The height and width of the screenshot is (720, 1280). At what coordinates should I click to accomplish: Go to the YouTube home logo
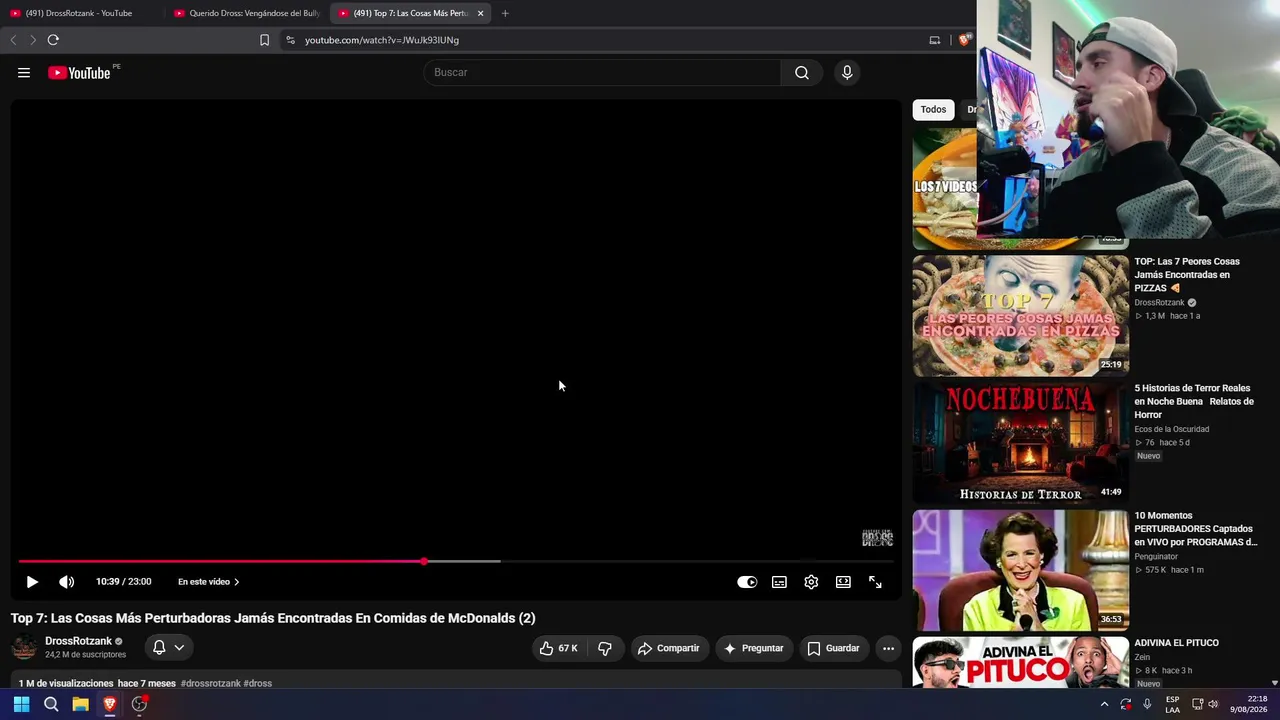80,72
